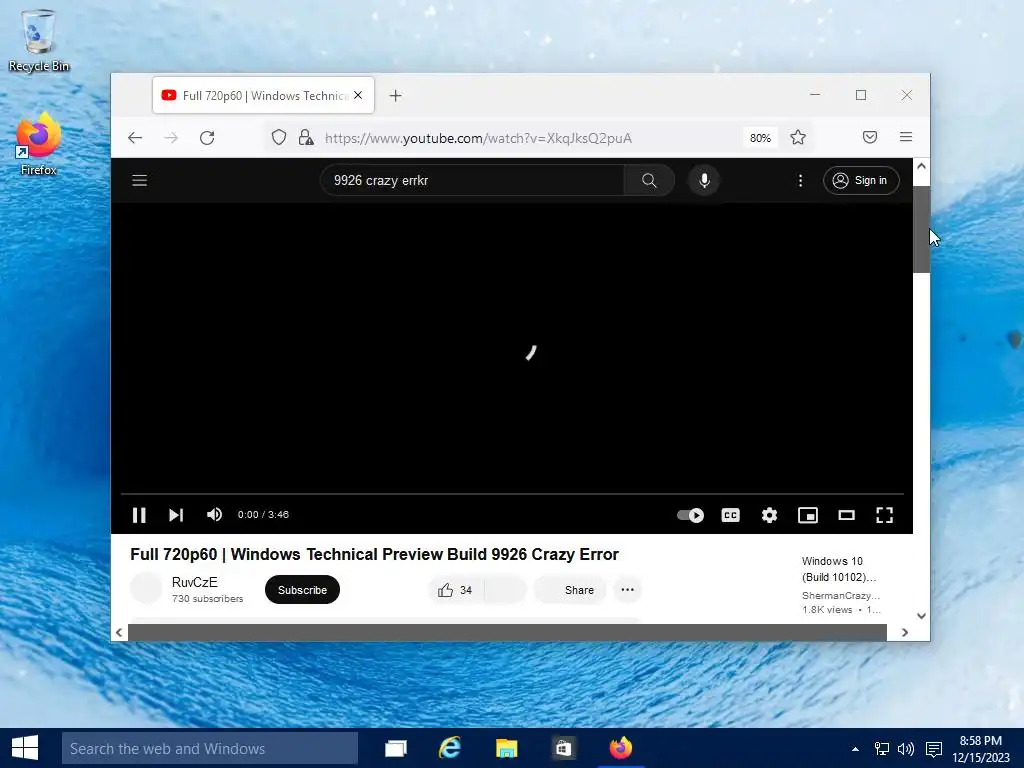Open YouTube hamburger guide menu
The width and height of the screenshot is (1024, 768).
coord(140,180)
